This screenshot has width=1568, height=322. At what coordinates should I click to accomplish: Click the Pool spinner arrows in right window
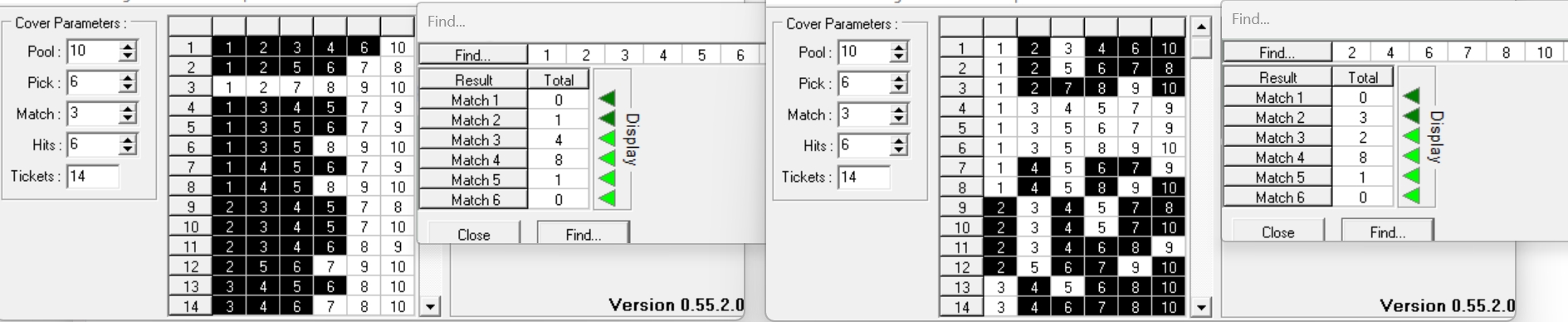tap(898, 52)
